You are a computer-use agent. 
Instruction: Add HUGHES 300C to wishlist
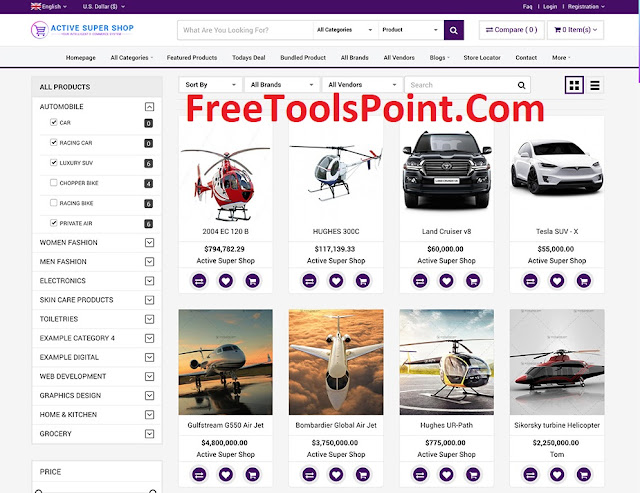(x=336, y=281)
